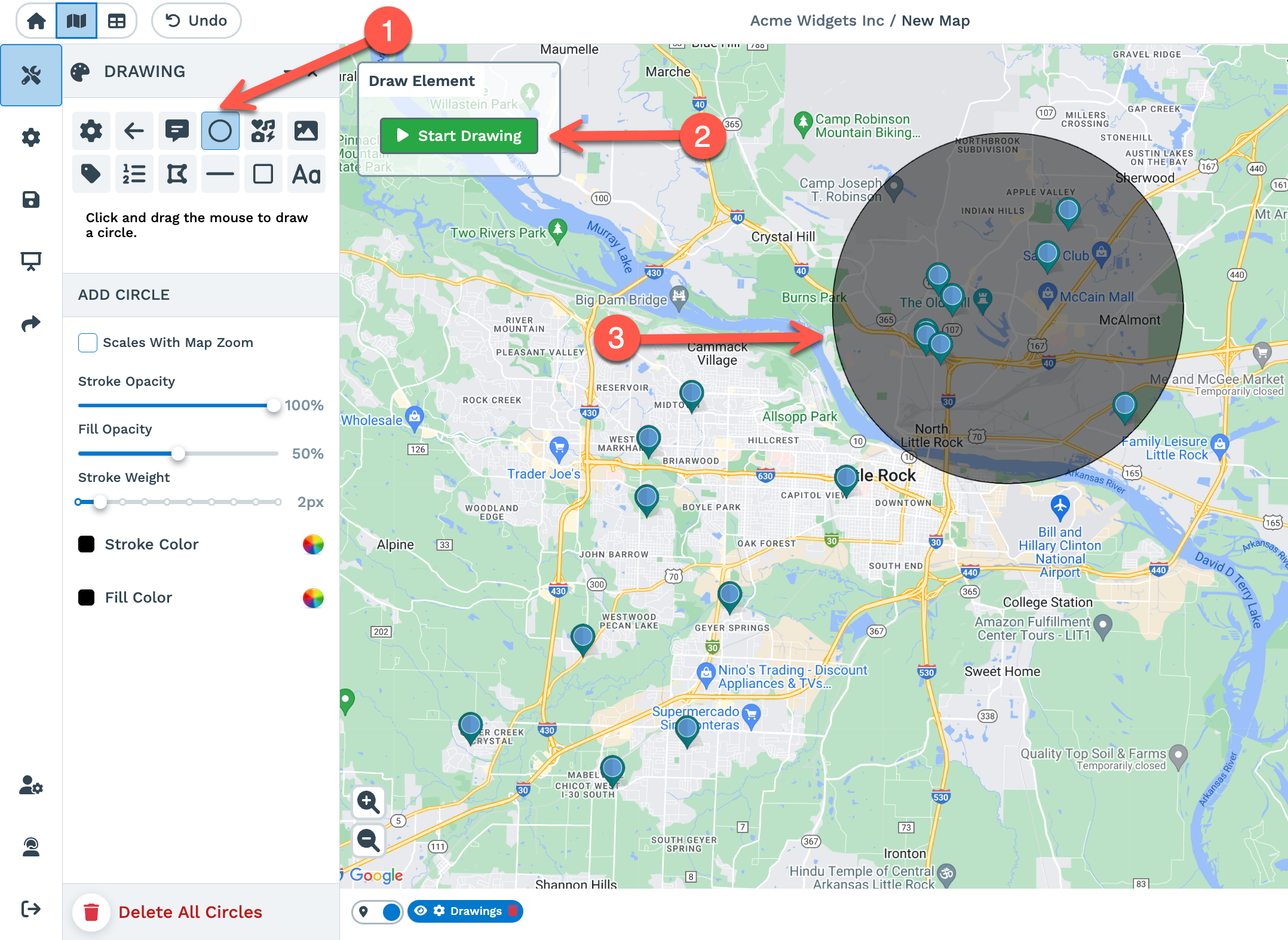Select the polygon drawing tool

tap(177, 174)
